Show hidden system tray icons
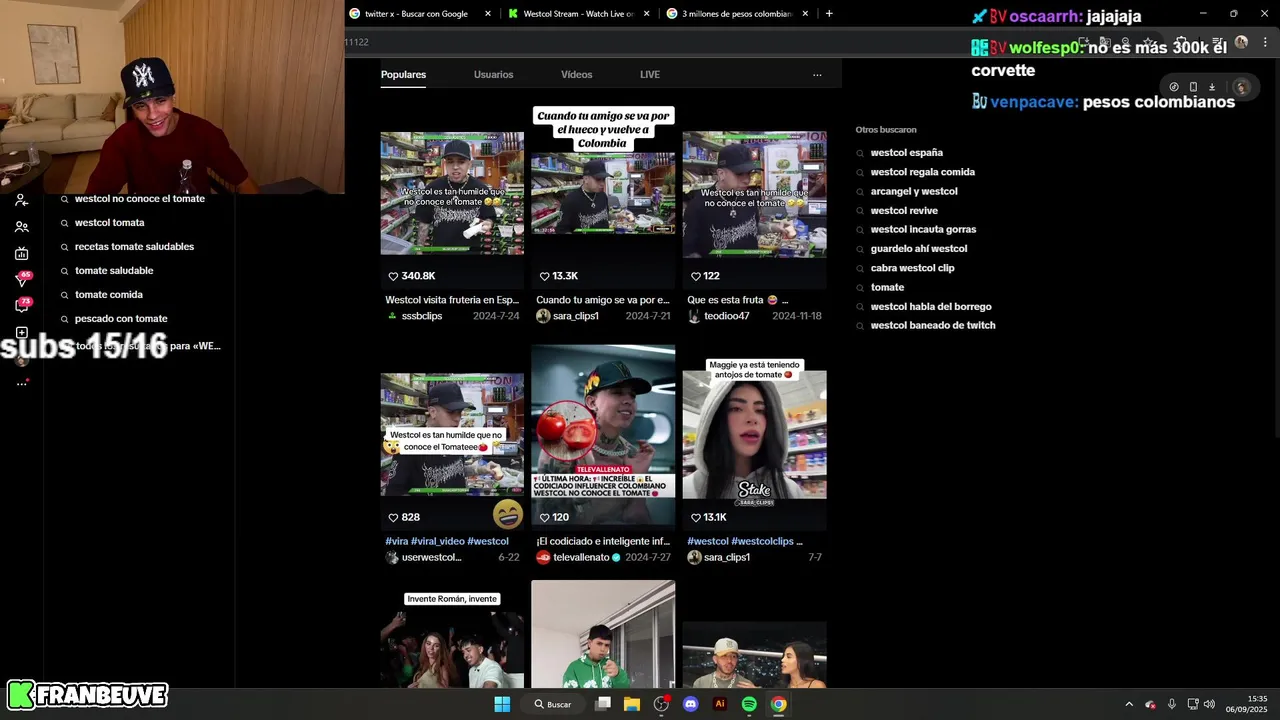The height and width of the screenshot is (720, 1280). point(1129,704)
